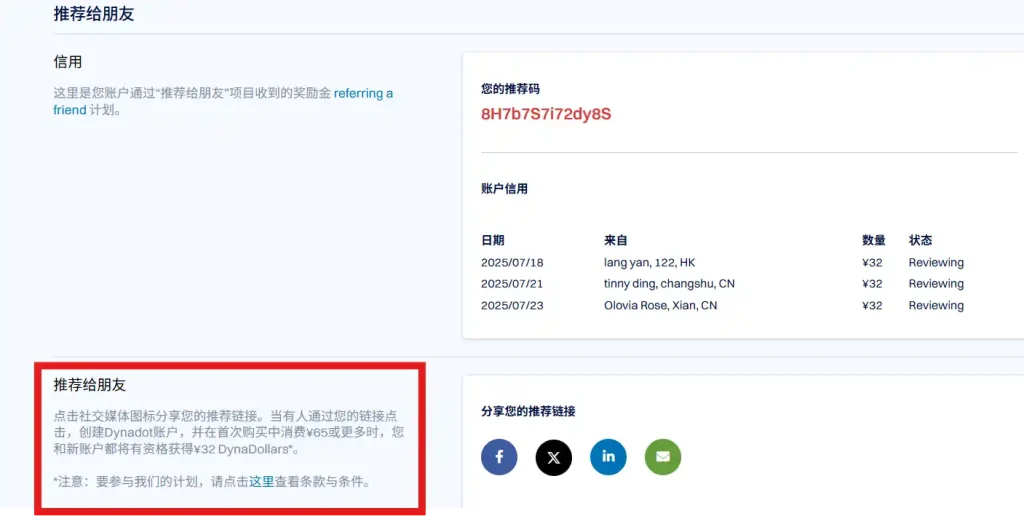Share referral link via Facebook icon
The height and width of the screenshot is (516, 1024).
(x=499, y=457)
